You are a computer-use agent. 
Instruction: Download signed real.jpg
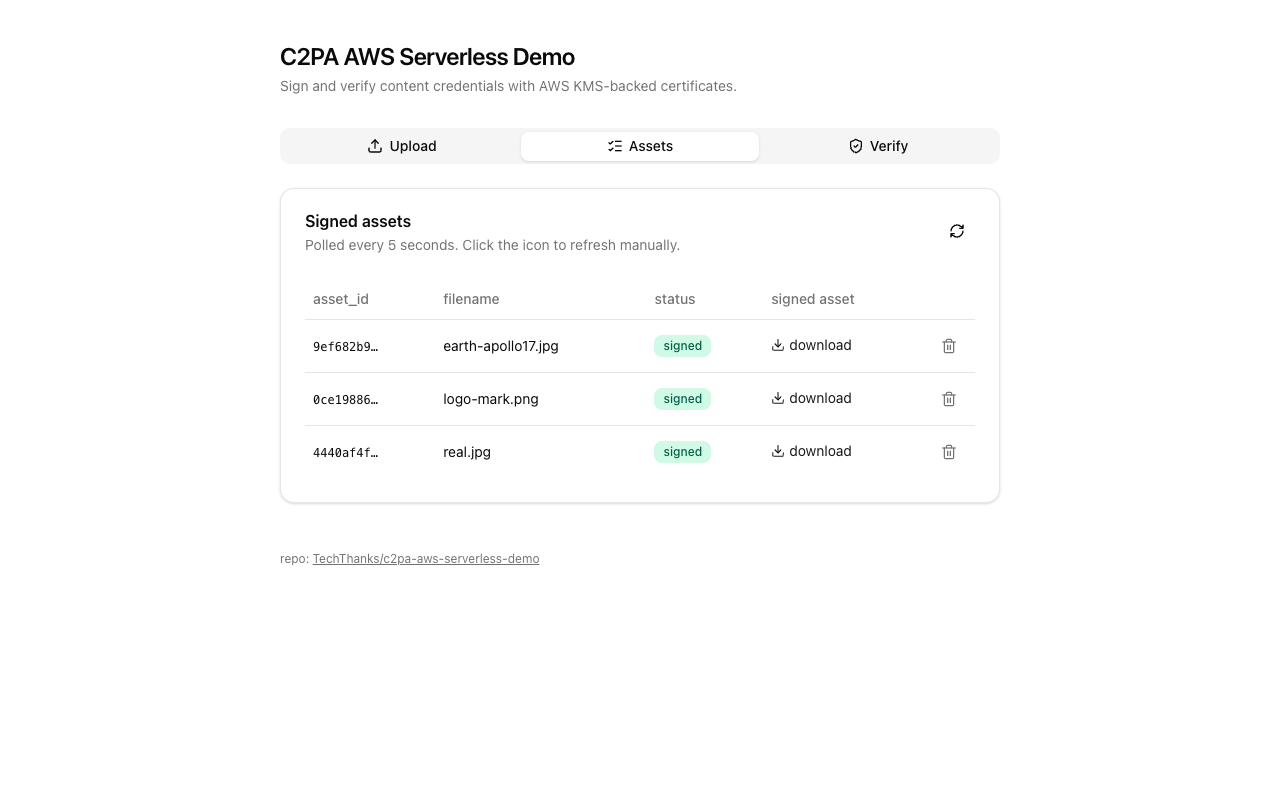coord(811,451)
